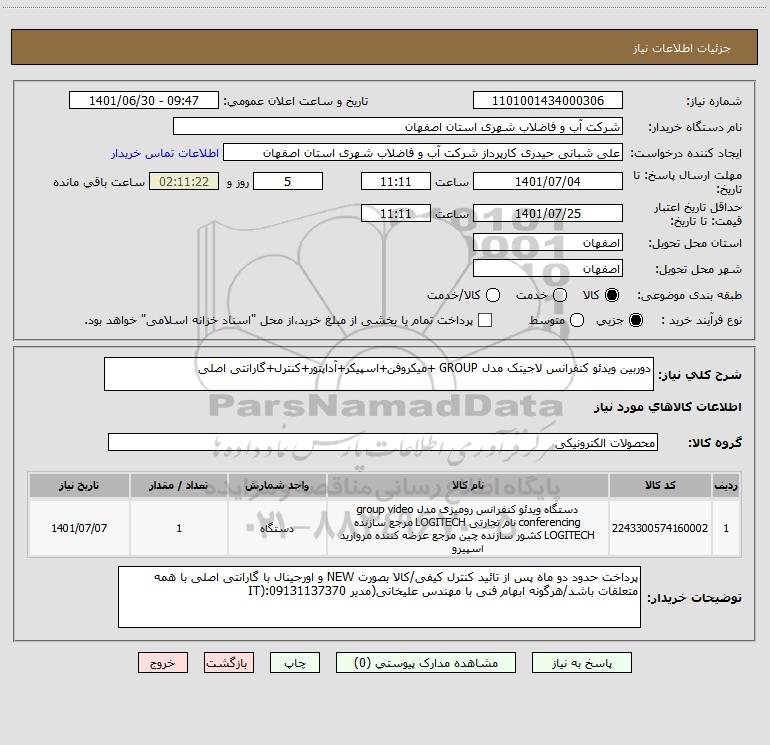Click the response deadline time field 11:11
The width and height of the screenshot is (770, 745).
396,181
